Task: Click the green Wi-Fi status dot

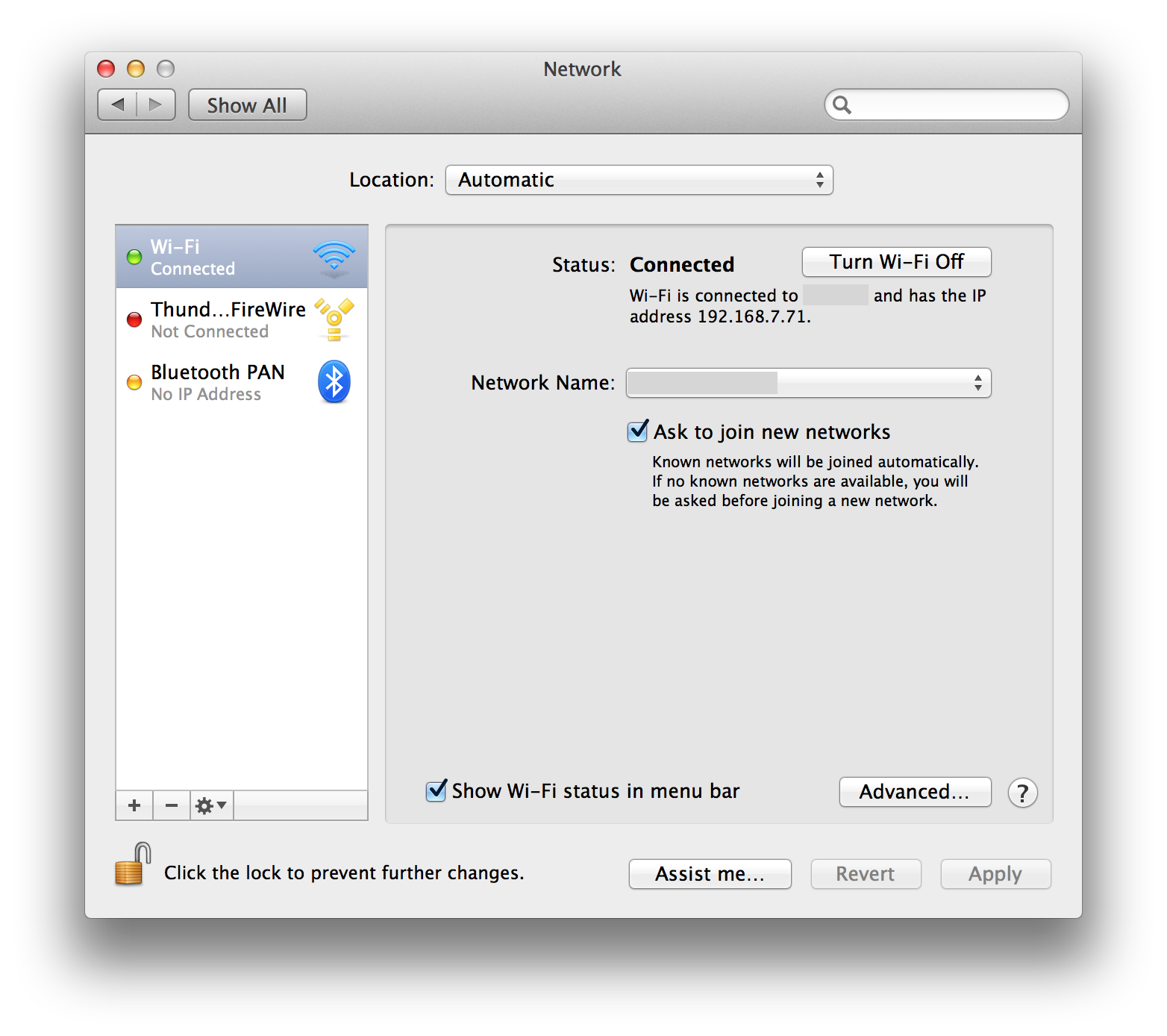Action: click(134, 258)
